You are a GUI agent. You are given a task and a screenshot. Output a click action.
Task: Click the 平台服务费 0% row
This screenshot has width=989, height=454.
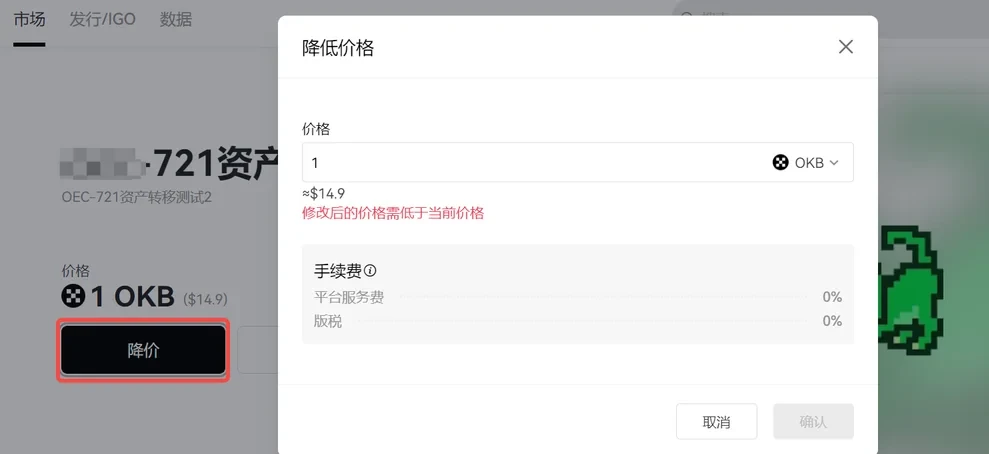[577, 297]
